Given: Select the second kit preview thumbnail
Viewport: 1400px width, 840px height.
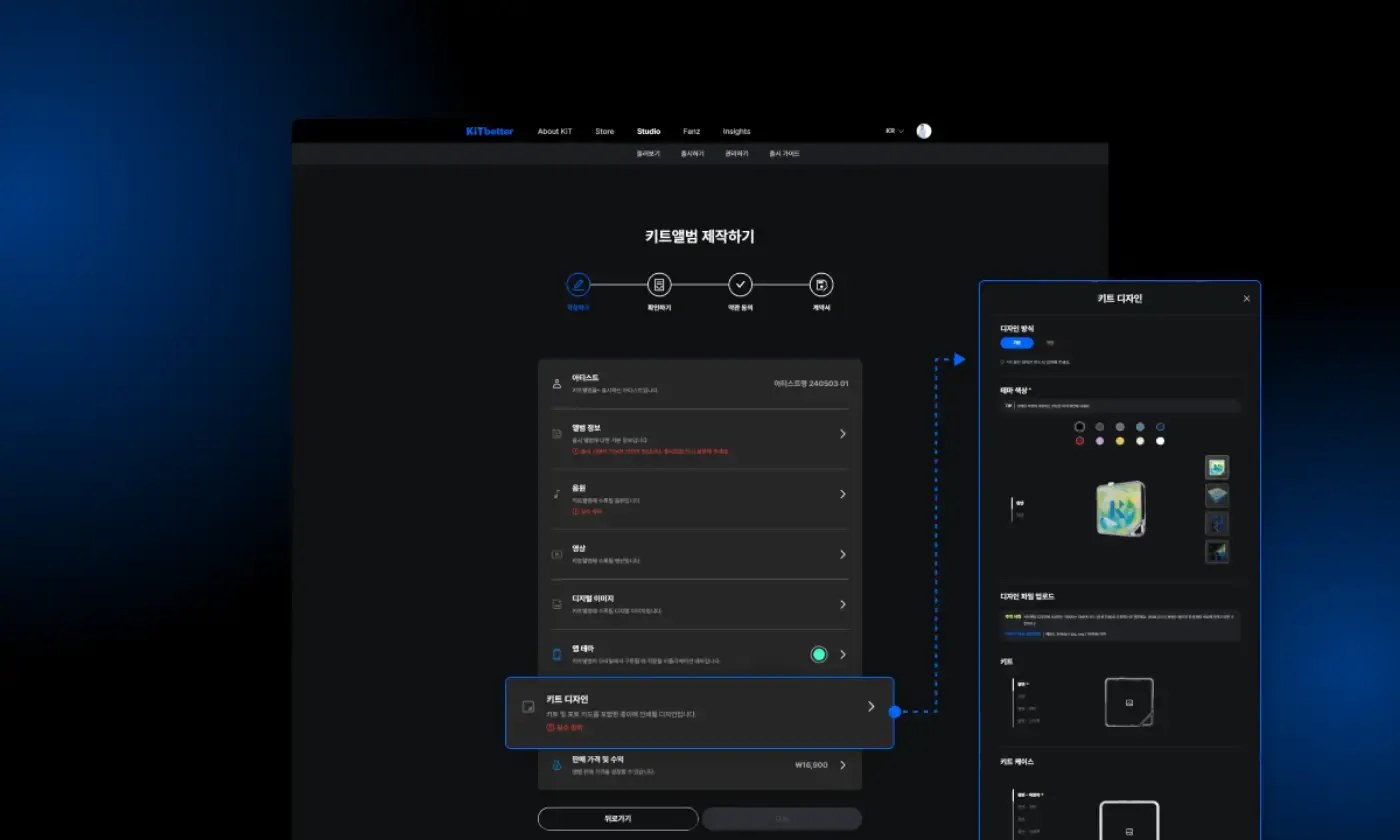Looking at the screenshot, I should point(1217,496).
